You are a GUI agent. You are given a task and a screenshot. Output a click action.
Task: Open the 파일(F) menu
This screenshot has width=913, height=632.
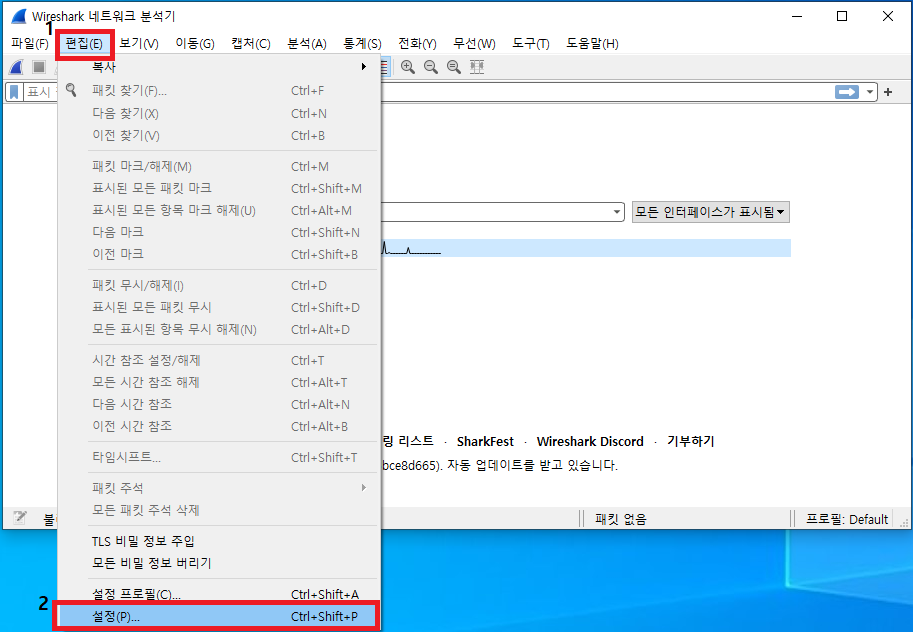pos(30,44)
